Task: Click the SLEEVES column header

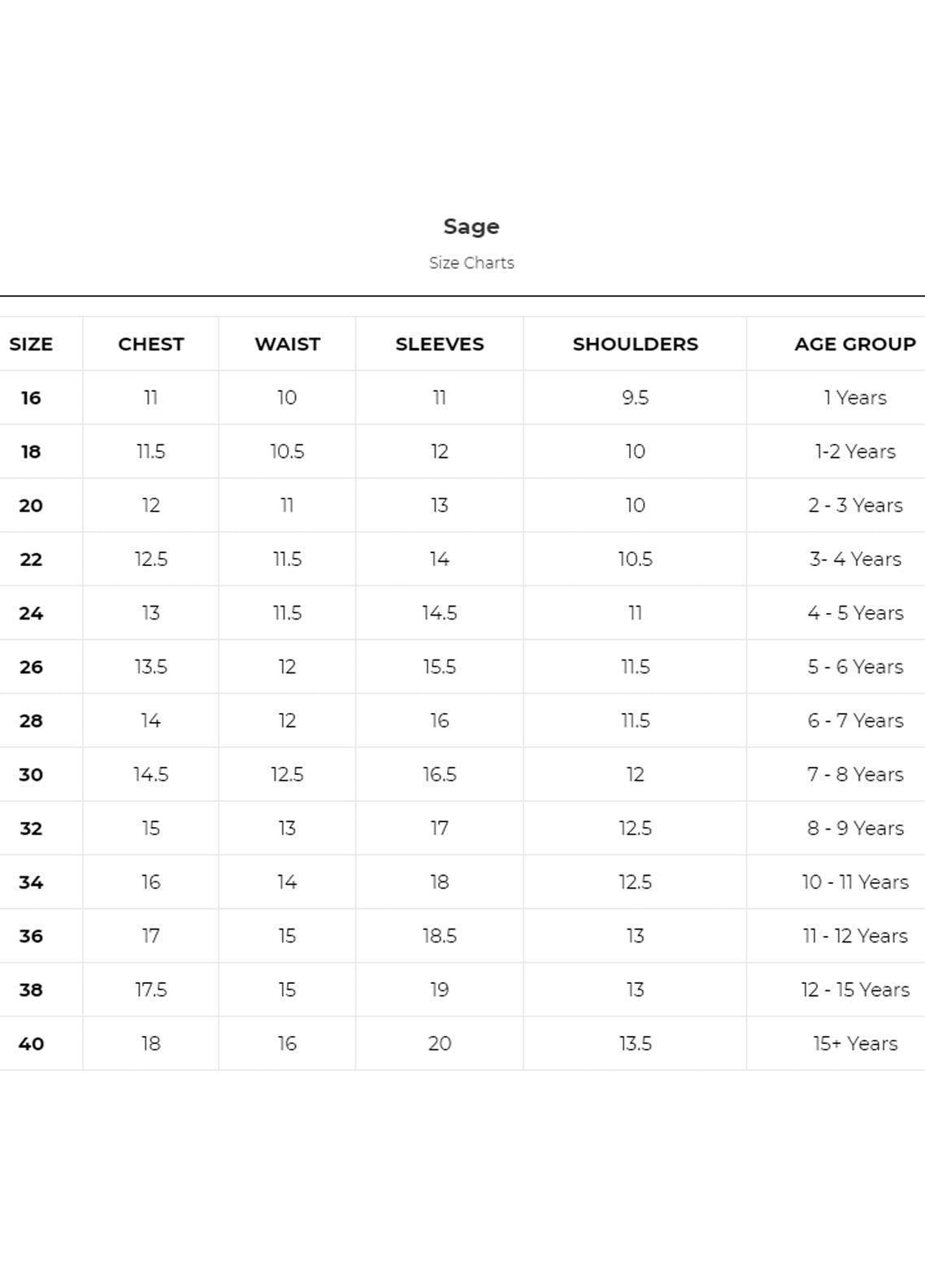Action: (x=440, y=344)
